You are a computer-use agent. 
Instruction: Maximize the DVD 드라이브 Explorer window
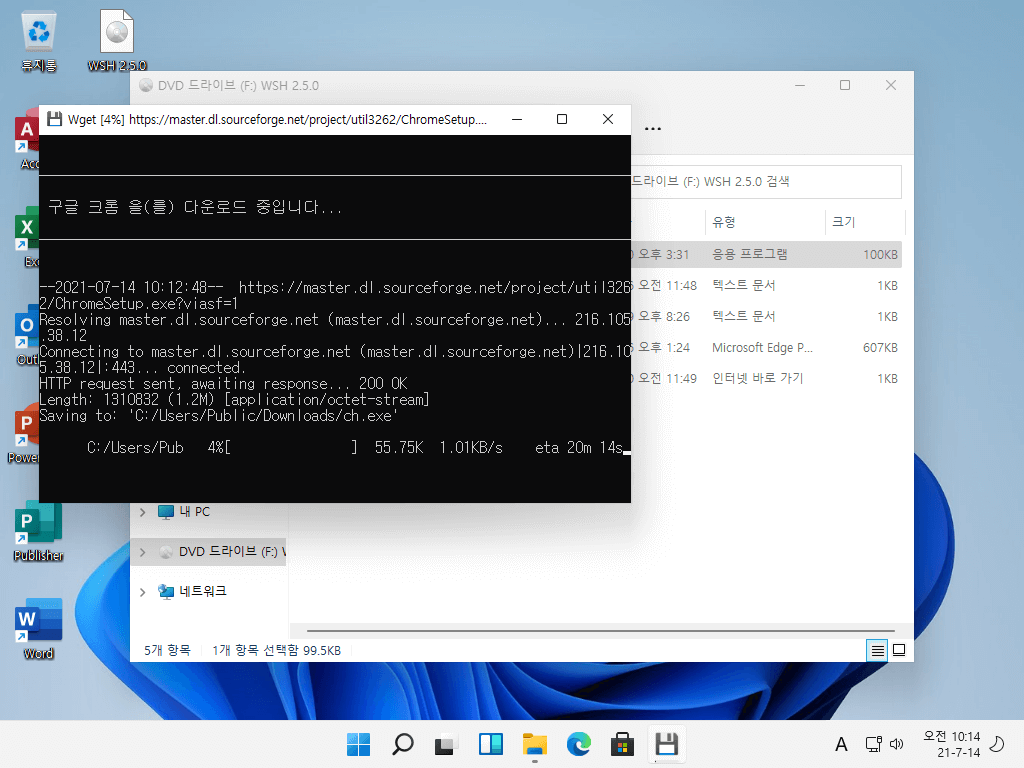point(845,86)
